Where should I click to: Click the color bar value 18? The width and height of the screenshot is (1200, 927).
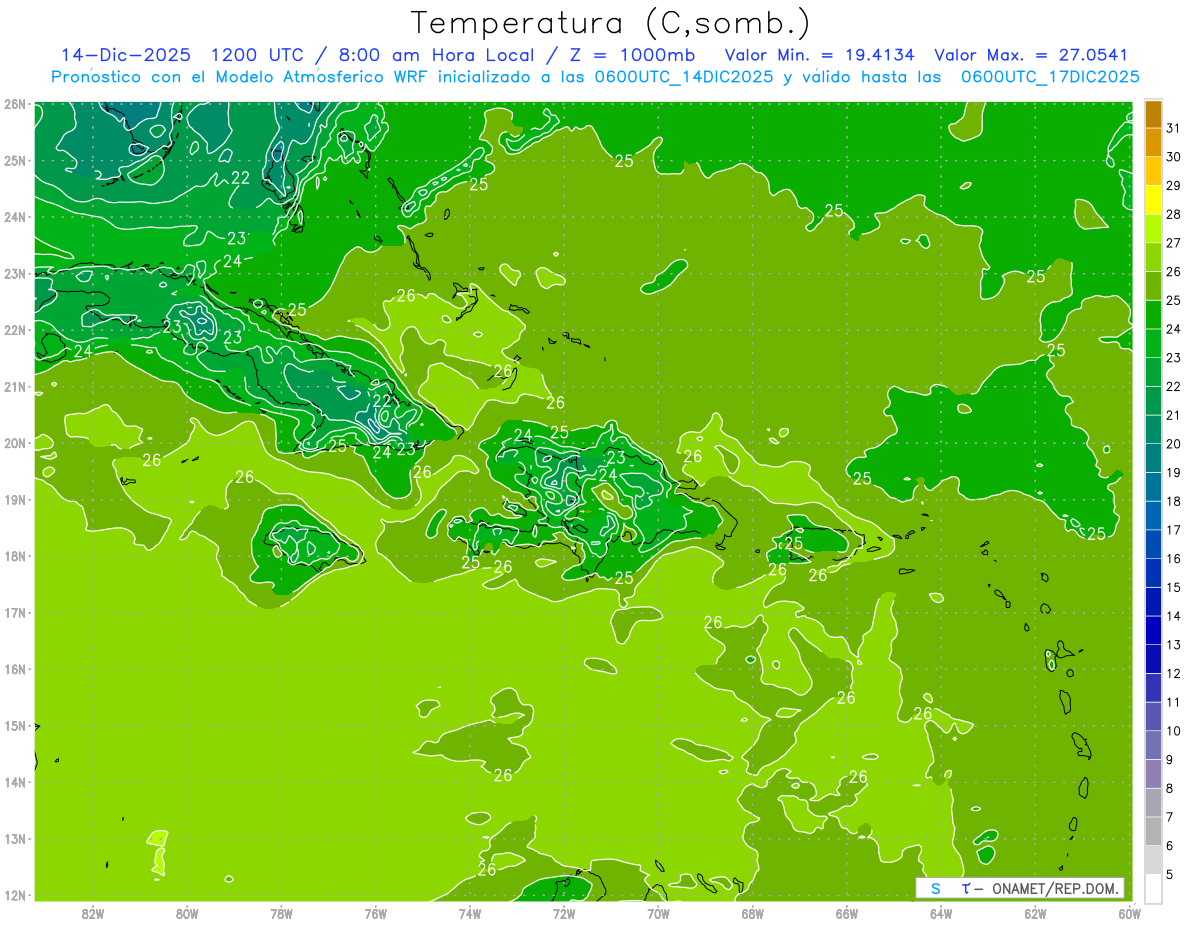(1174, 501)
